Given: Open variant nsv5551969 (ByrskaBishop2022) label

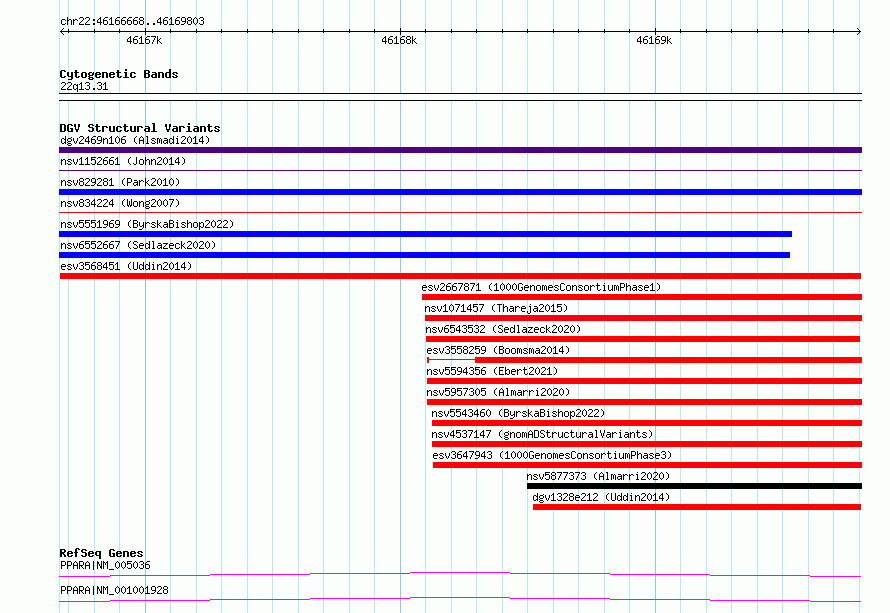Looking at the screenshot, I should coord(147,224).
